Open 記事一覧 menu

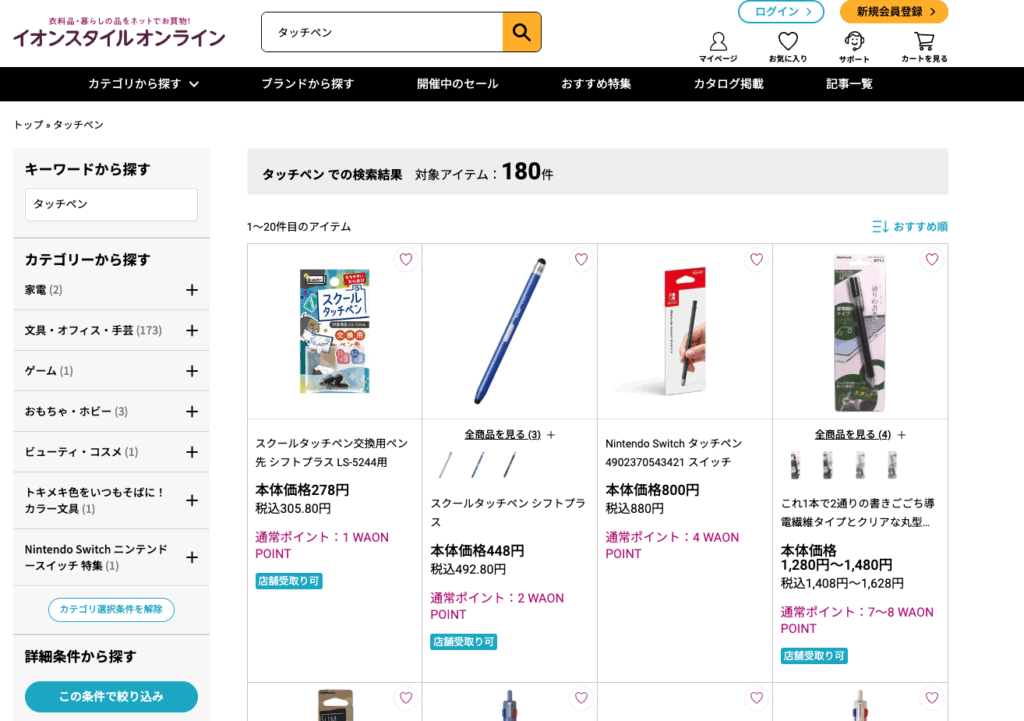[849, 84]
